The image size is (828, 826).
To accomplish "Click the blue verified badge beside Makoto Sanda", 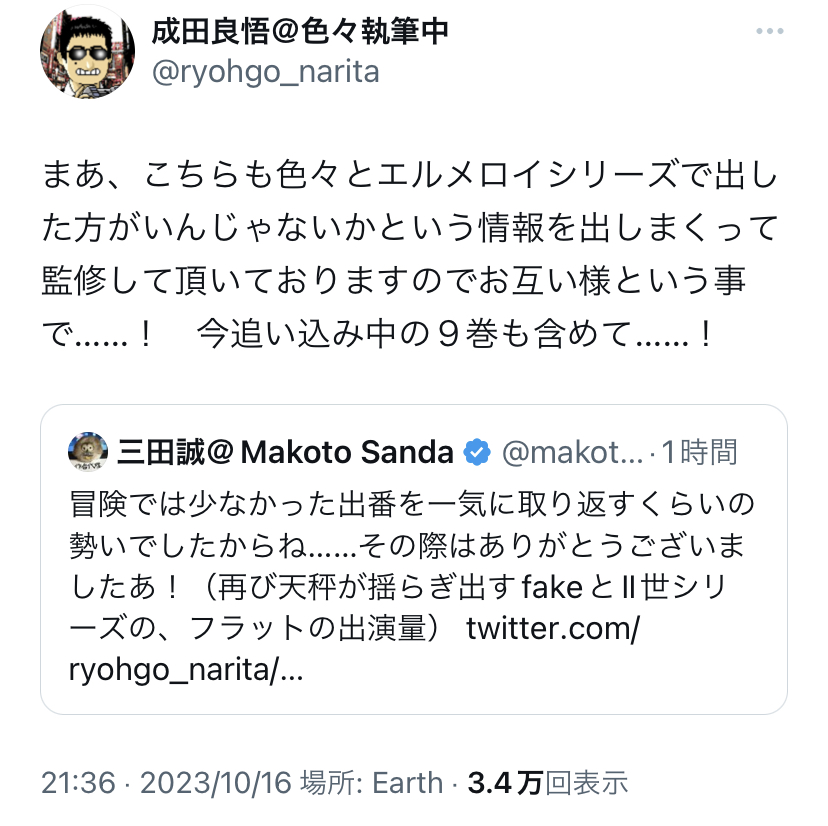I will (478, 452).
